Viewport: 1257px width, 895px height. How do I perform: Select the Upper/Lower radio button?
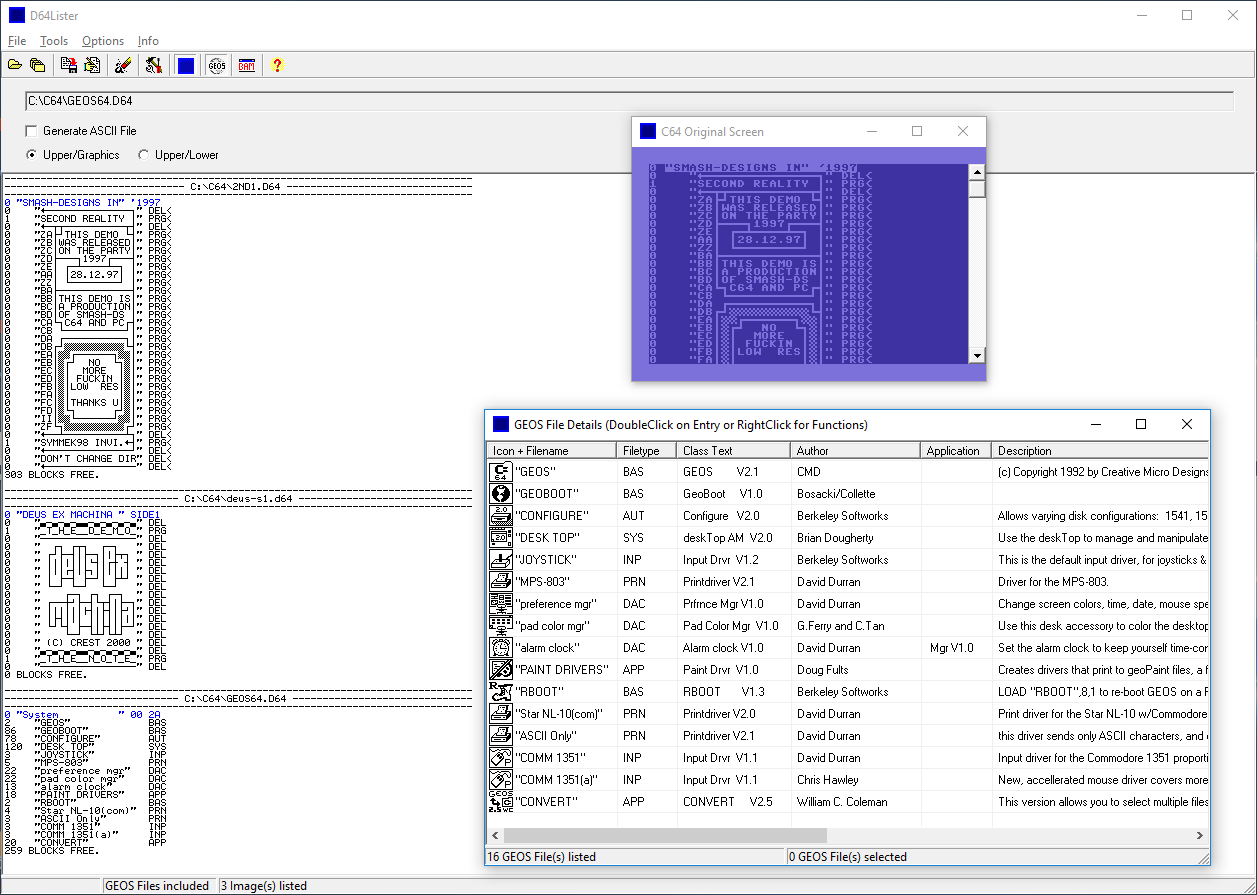(144, 155)
